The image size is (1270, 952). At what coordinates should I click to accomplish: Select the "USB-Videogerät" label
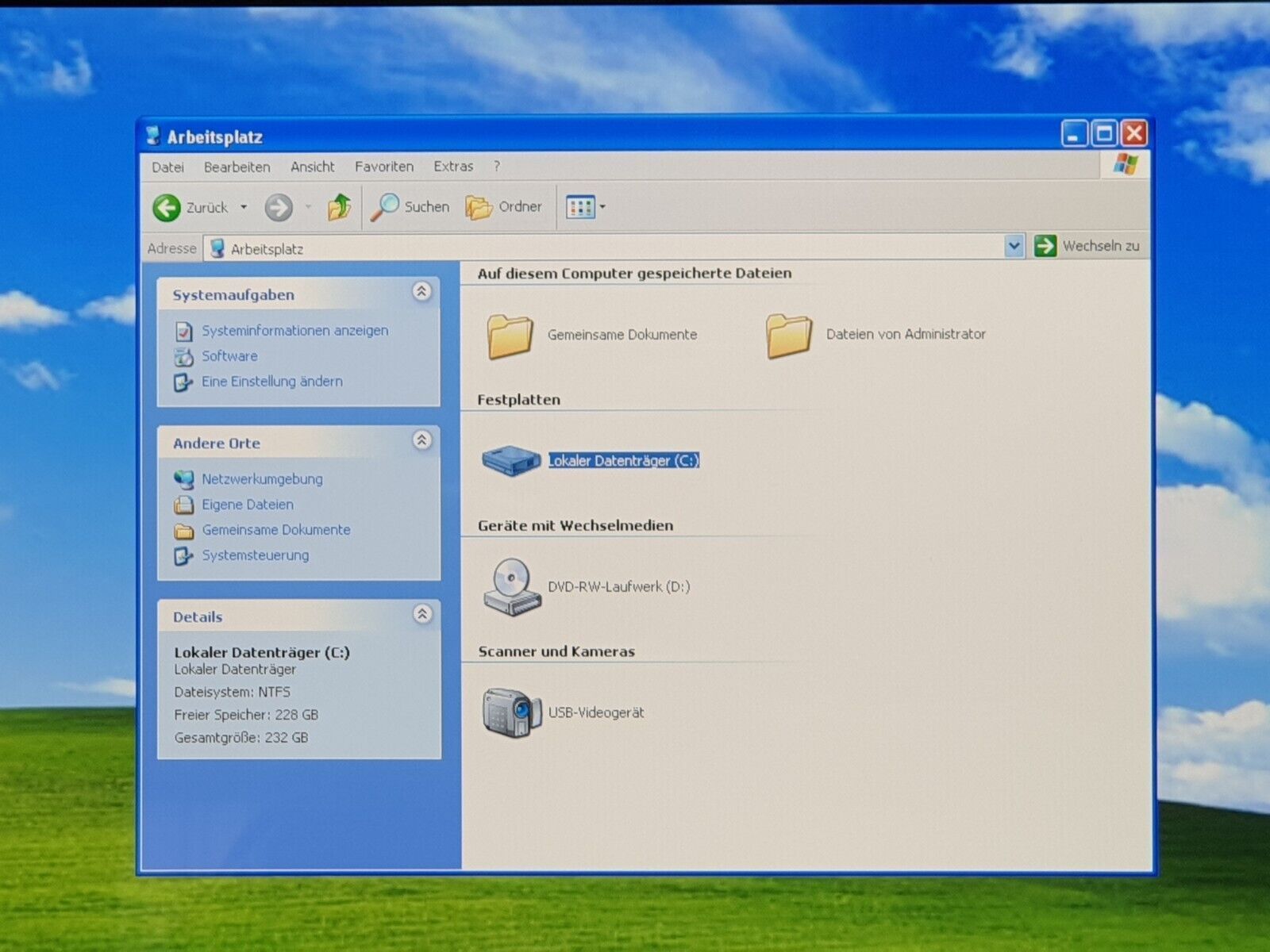pos(596,712)
